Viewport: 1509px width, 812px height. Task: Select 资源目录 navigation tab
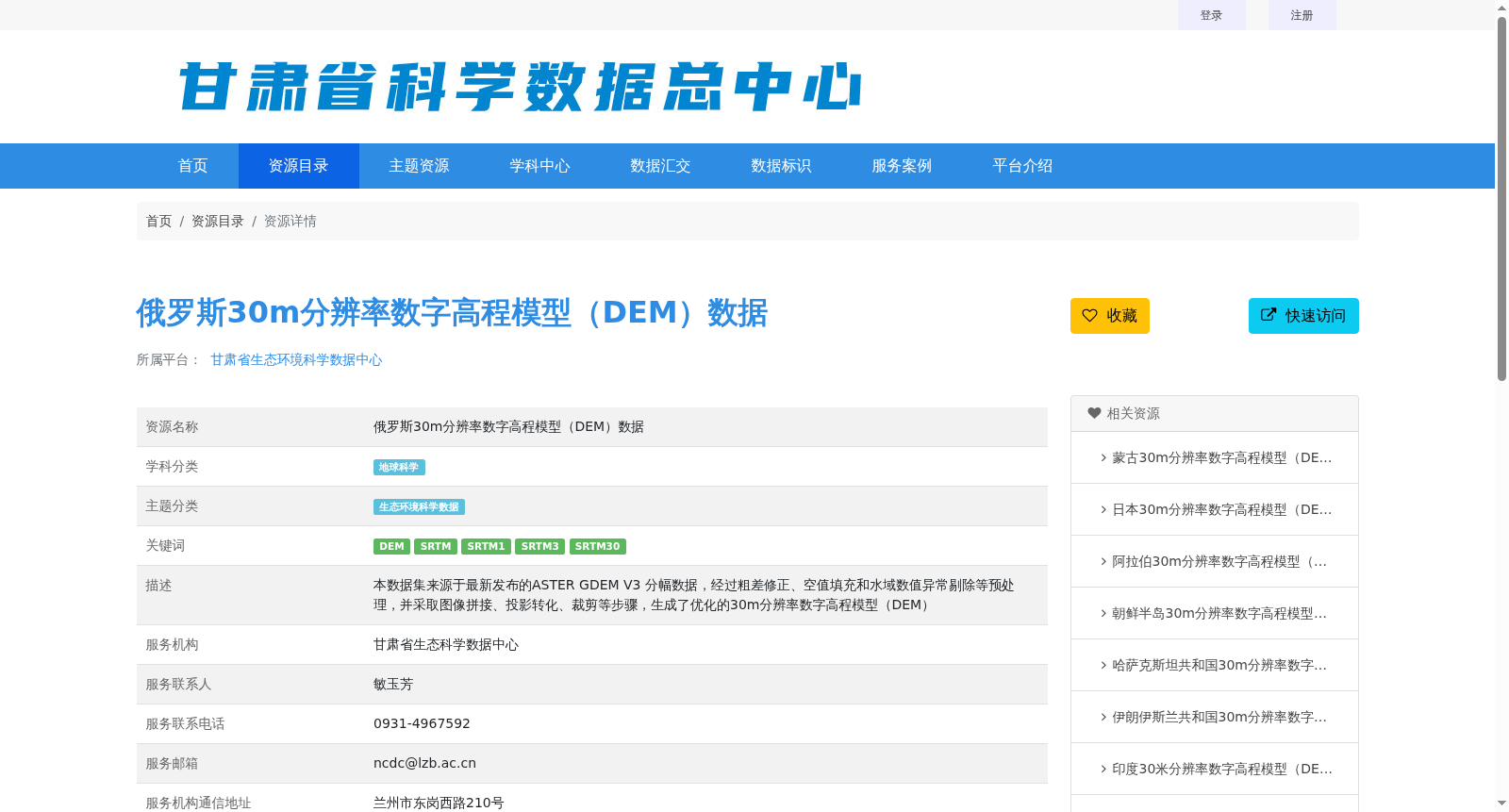299,166
